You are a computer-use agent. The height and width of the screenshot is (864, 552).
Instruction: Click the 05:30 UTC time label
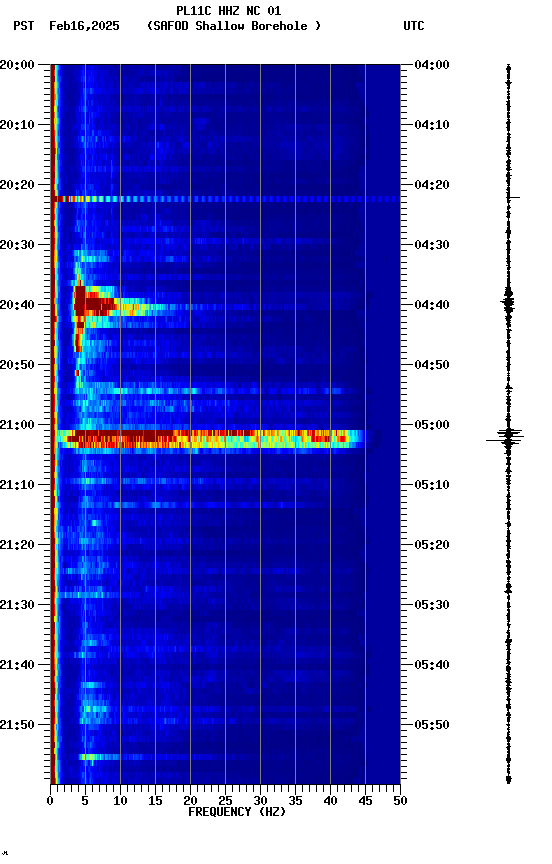[x=432, y=605]
